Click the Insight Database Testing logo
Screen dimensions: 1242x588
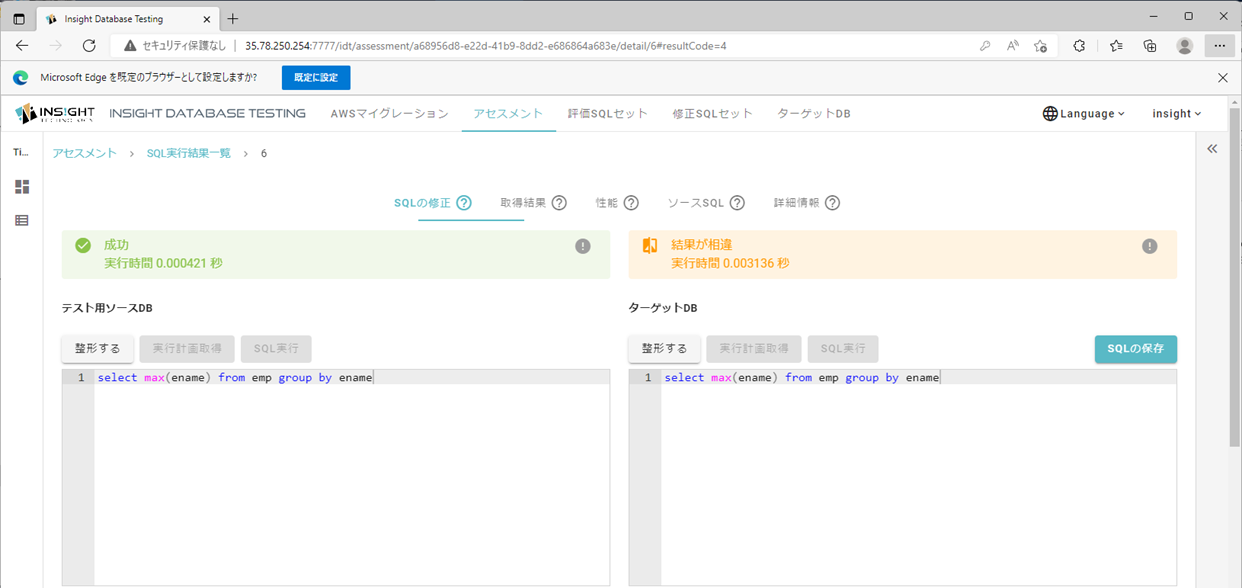click(x=55, y=114)
